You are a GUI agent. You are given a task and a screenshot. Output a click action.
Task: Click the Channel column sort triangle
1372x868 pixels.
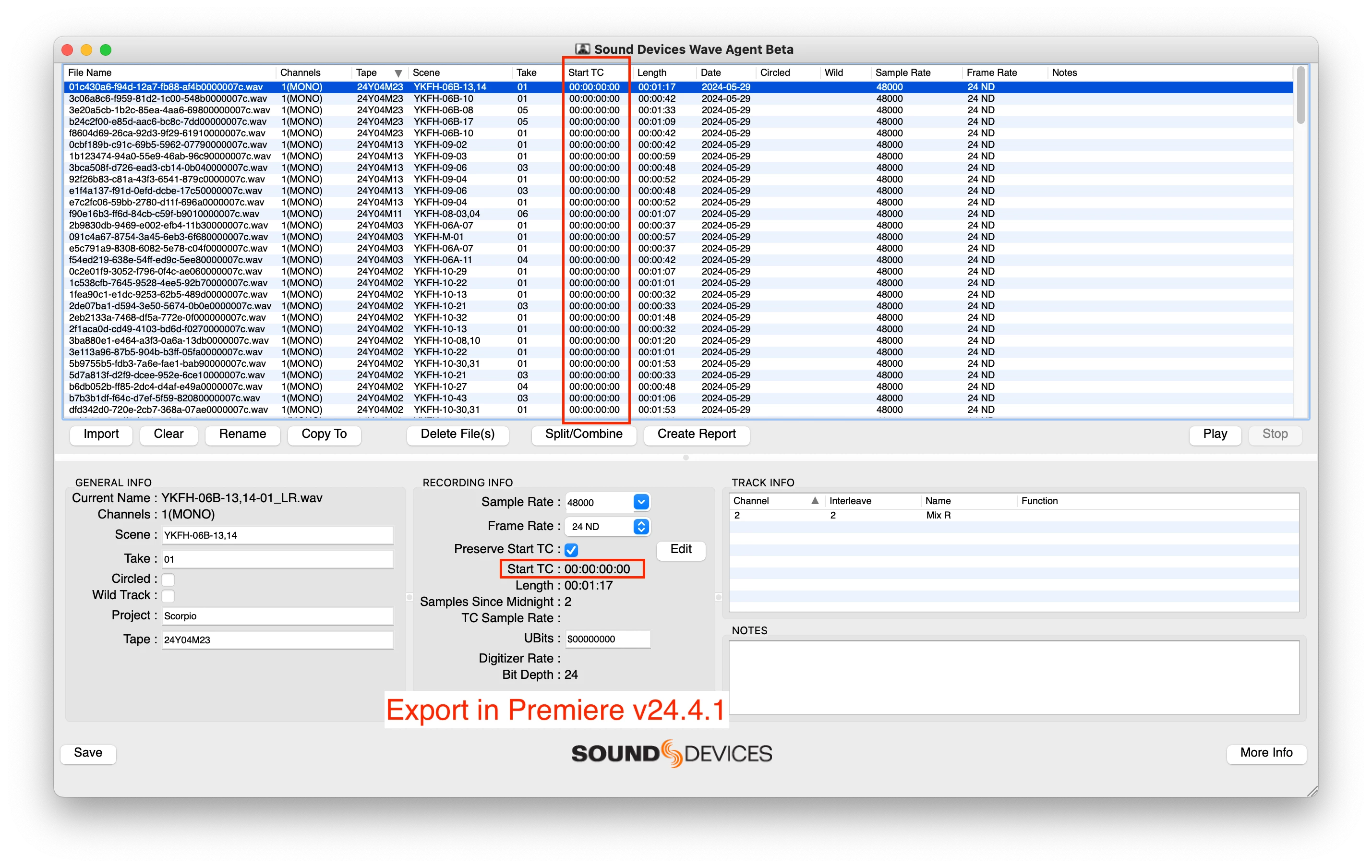pos(815,500)
